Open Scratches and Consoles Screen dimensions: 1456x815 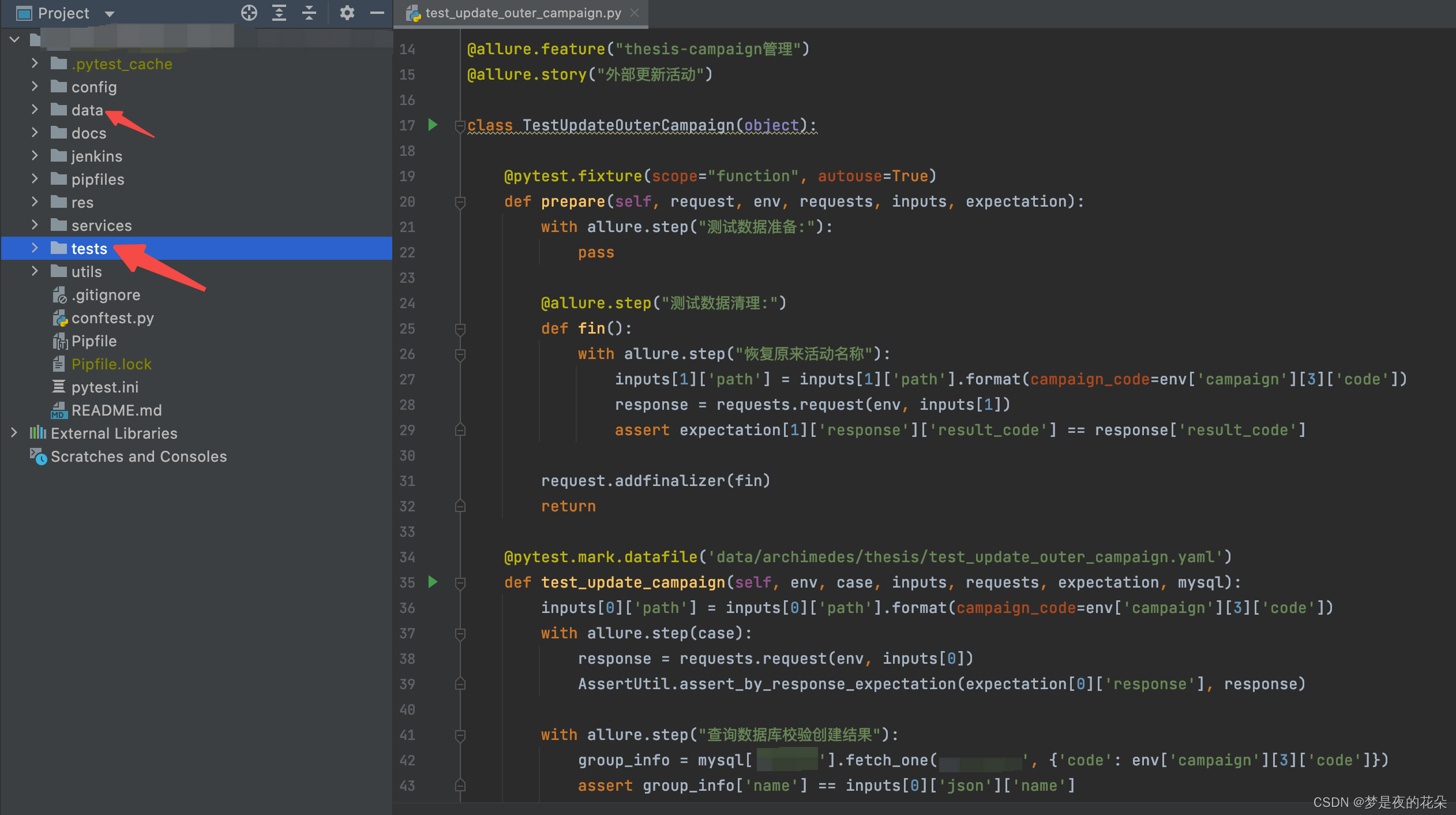[138, 457]
